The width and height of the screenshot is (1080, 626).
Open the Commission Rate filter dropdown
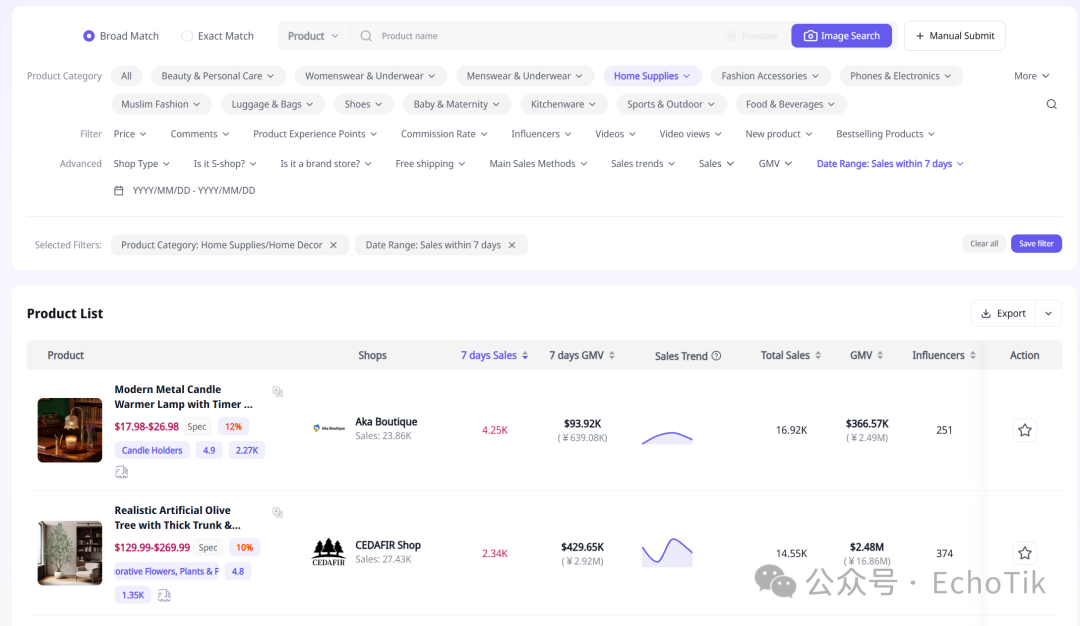pyautogui.click(x=444, y=134)
